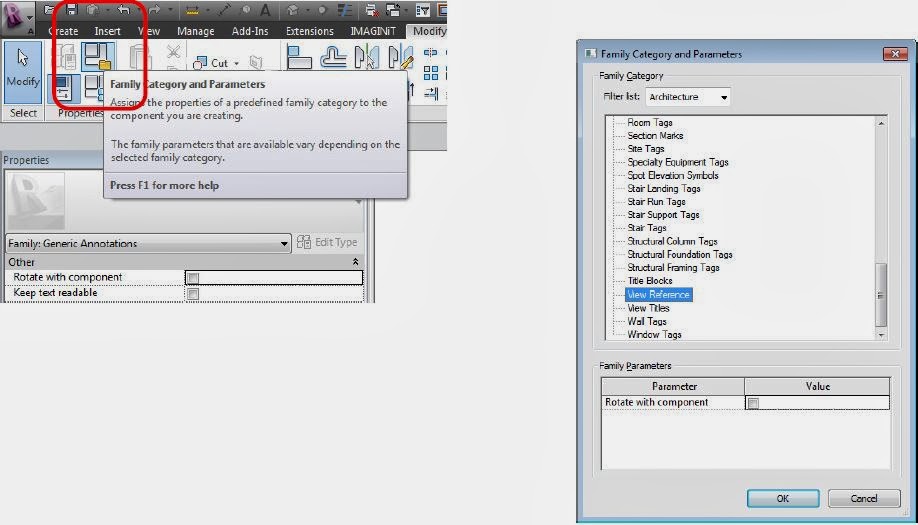Select the Measure tool icon in quick access toolbar
This screenshot has width=918, height=525.
192,10
